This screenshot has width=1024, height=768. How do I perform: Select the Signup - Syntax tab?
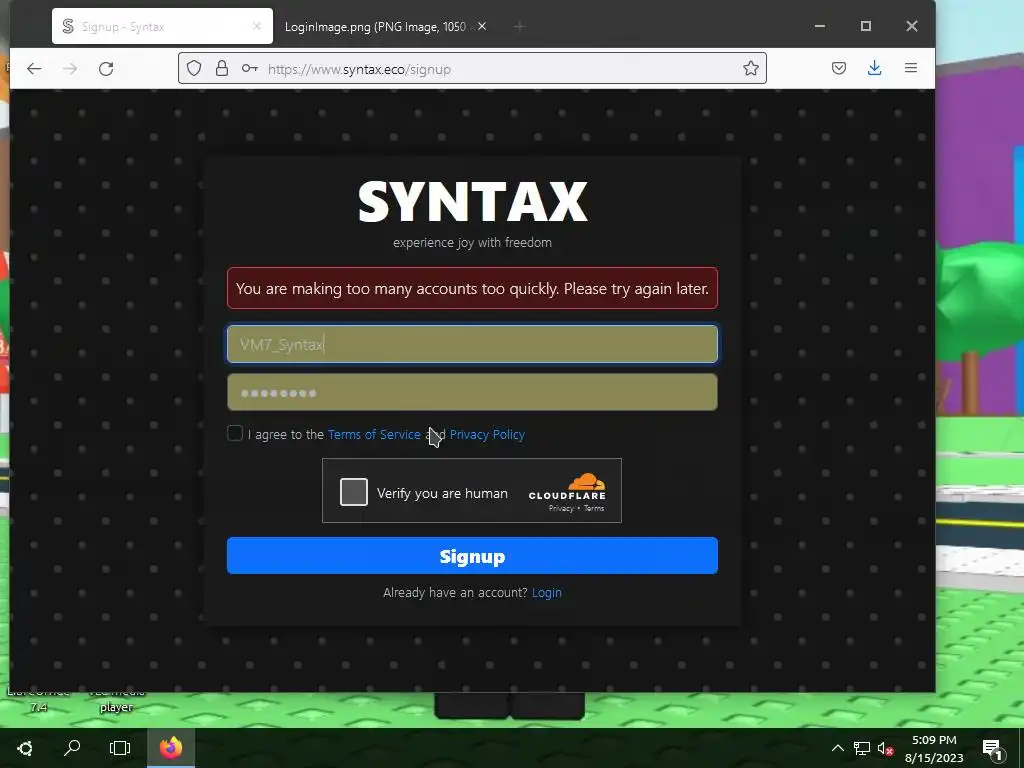coord(162,26)
